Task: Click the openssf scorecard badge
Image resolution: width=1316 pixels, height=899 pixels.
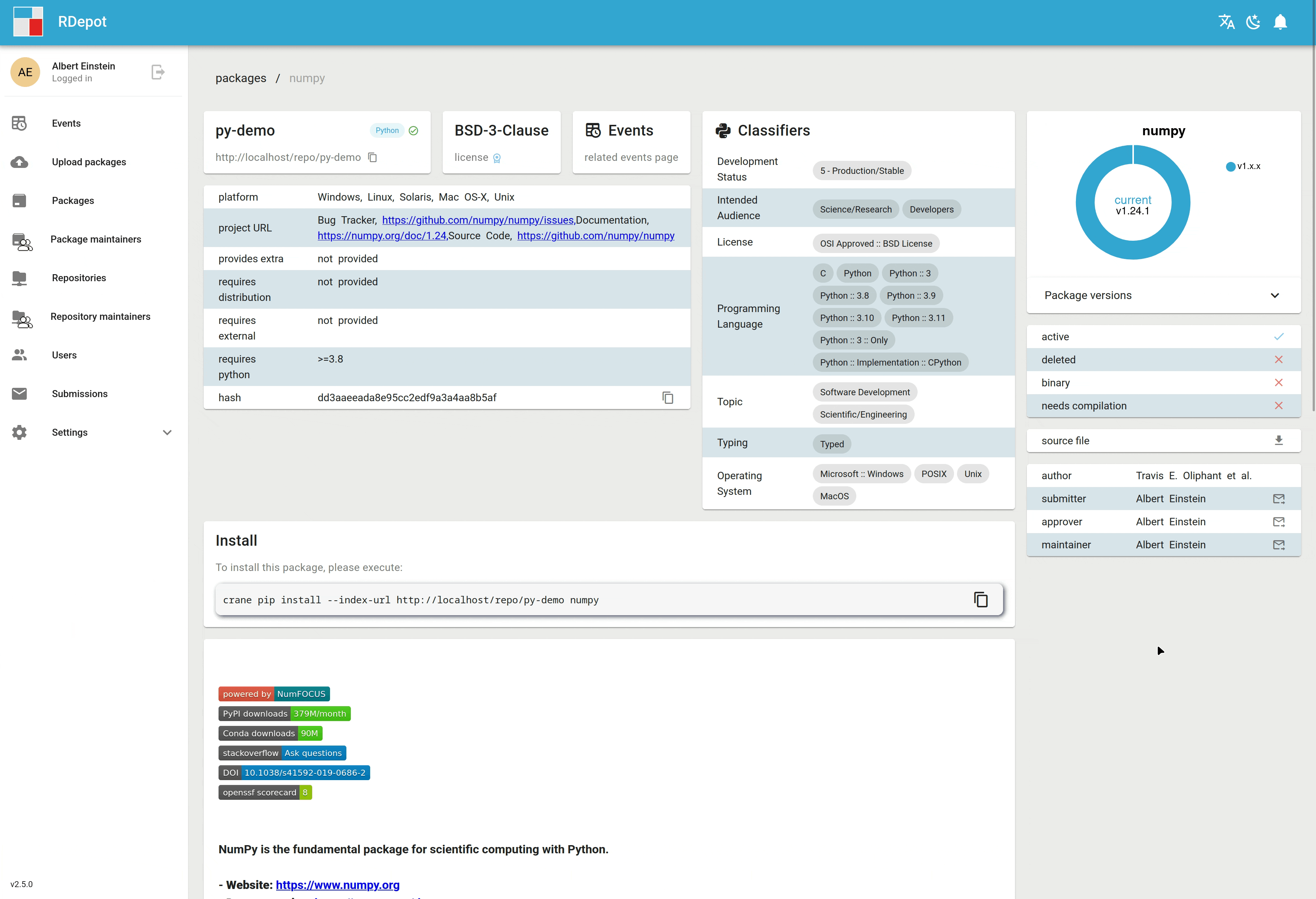Action: pyautogui.click(x=265, y=793)
